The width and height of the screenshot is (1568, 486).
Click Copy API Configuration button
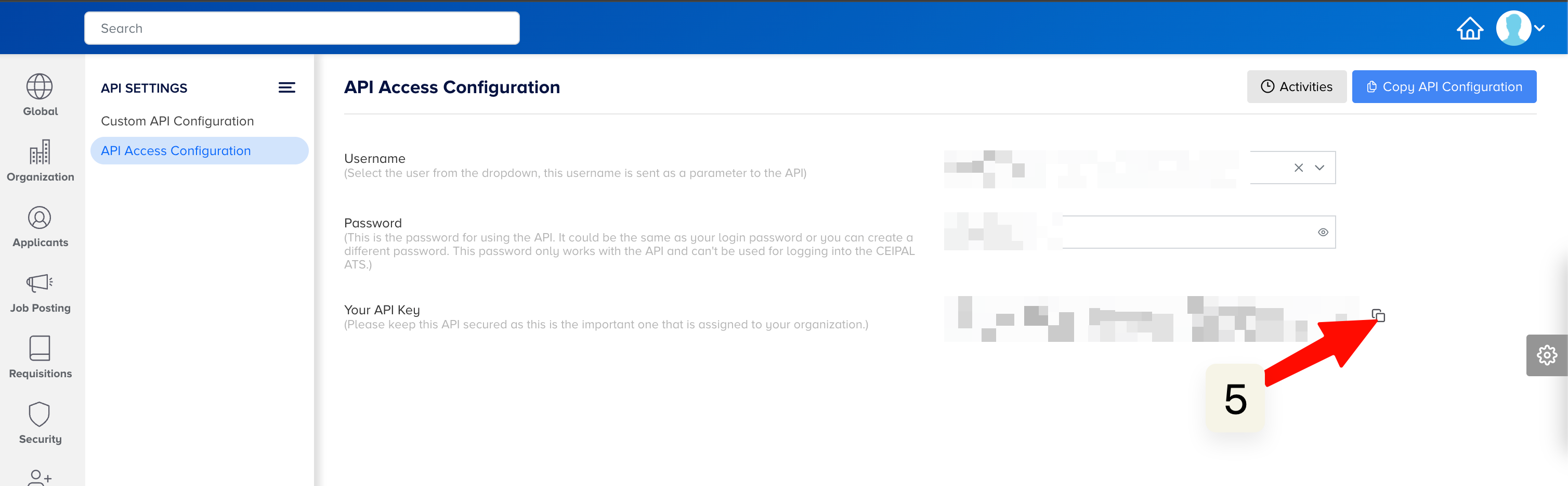pyautogui.click(x=1444, y=86)
